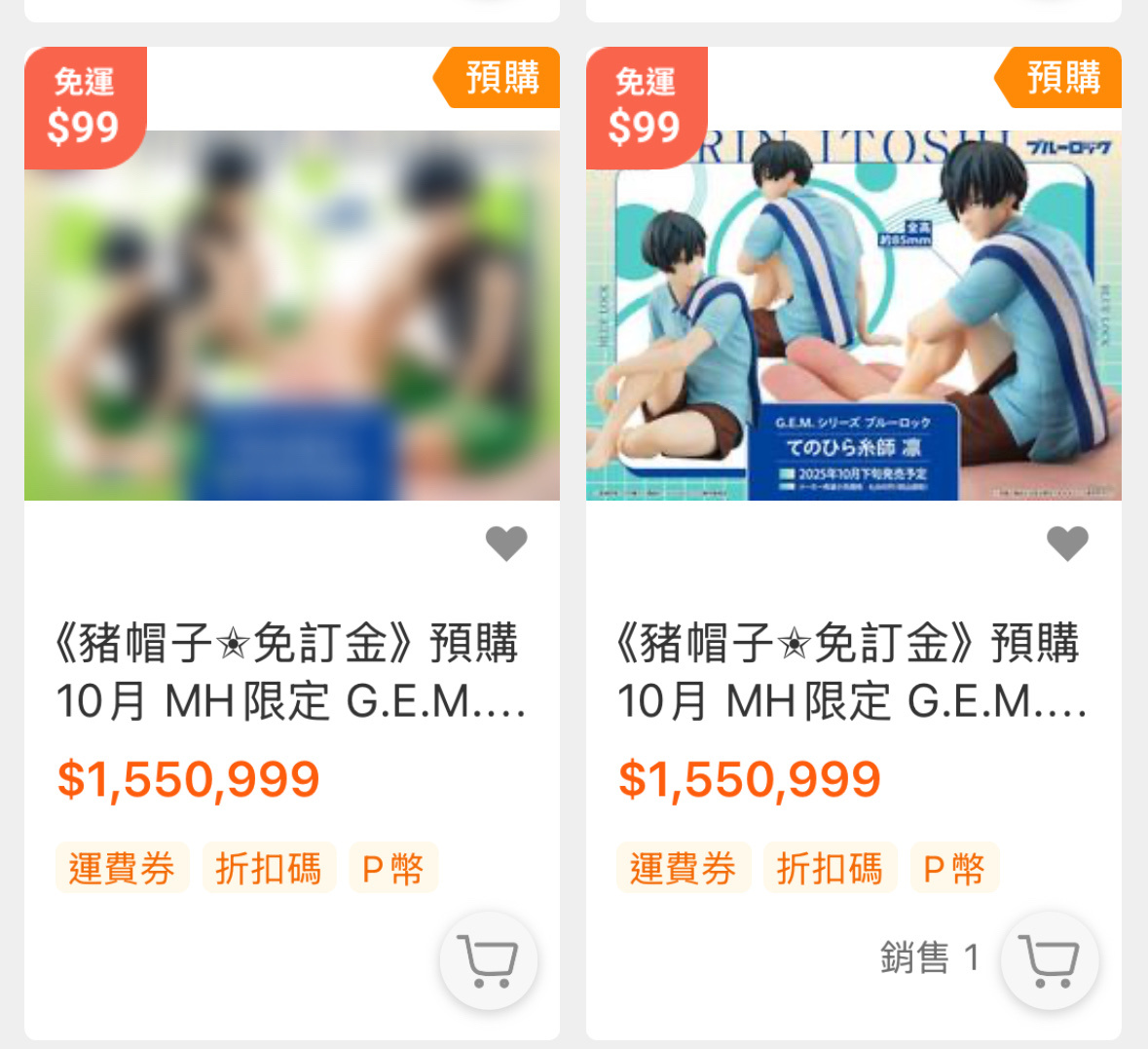This screenshot has height=1049, width=1148.
Task: Favorite the right product with heart icon
Action: pyautogui.click(x=1067, y=543)
